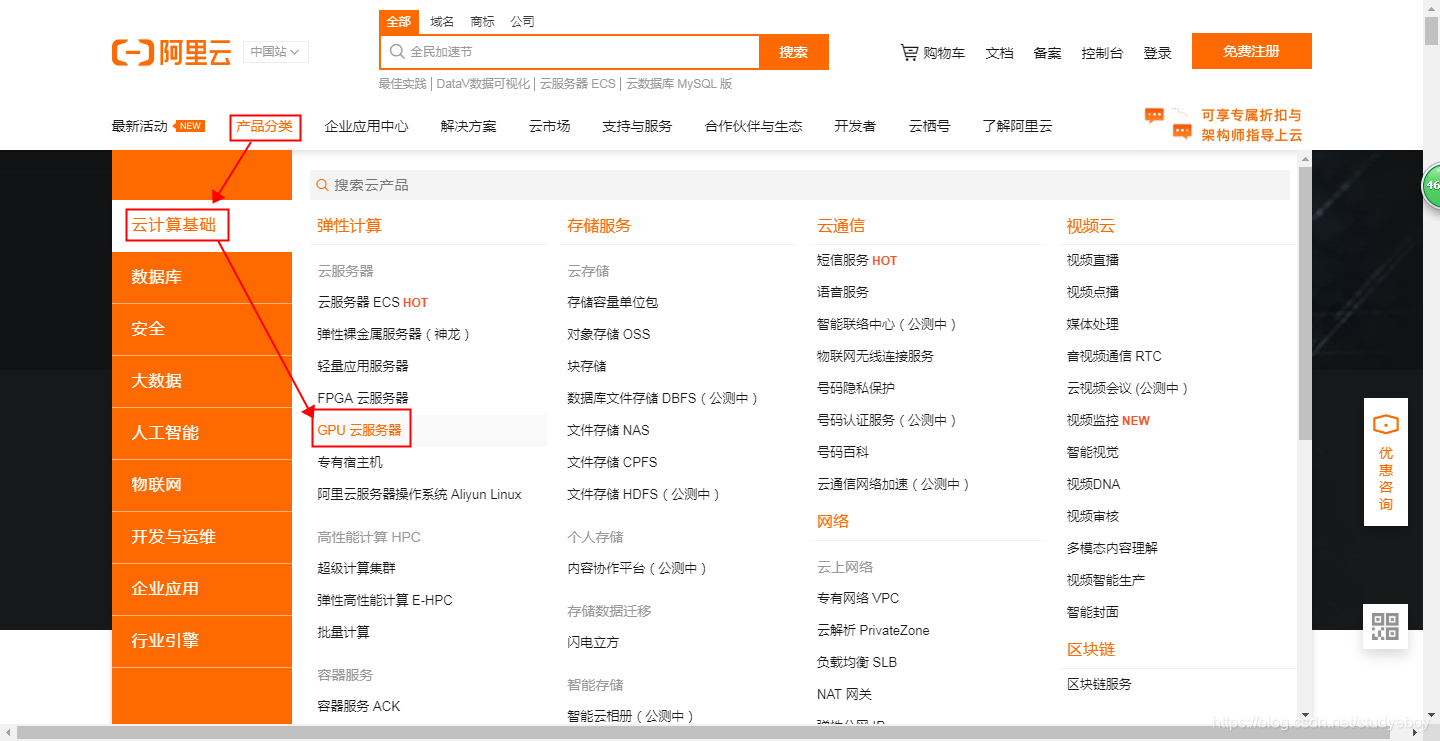Click the DataV数据可视化 hot search link

[483, 84]
